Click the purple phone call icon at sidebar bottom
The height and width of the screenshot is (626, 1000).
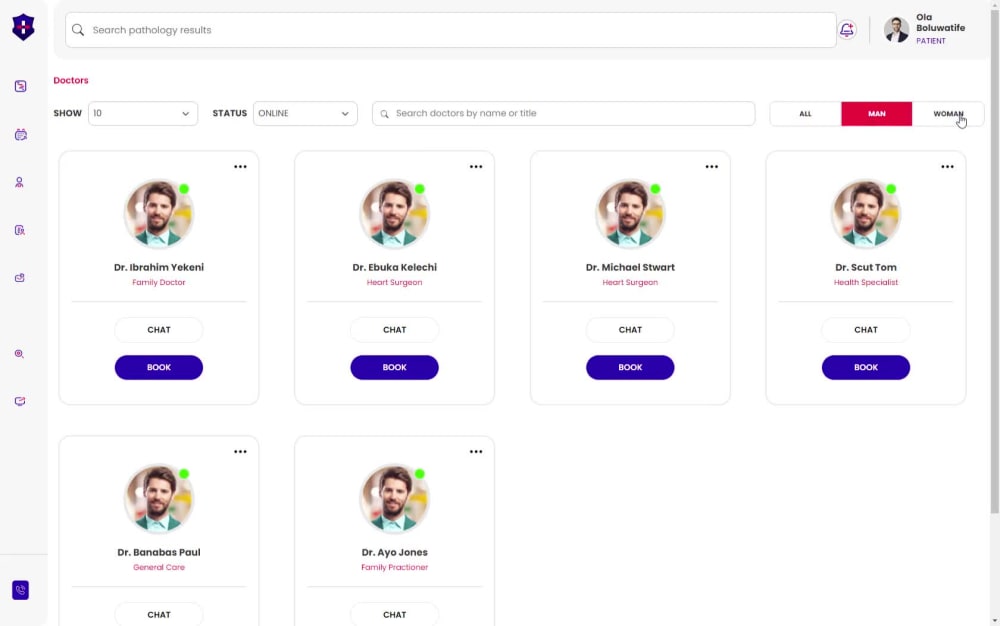click(20, 590)
